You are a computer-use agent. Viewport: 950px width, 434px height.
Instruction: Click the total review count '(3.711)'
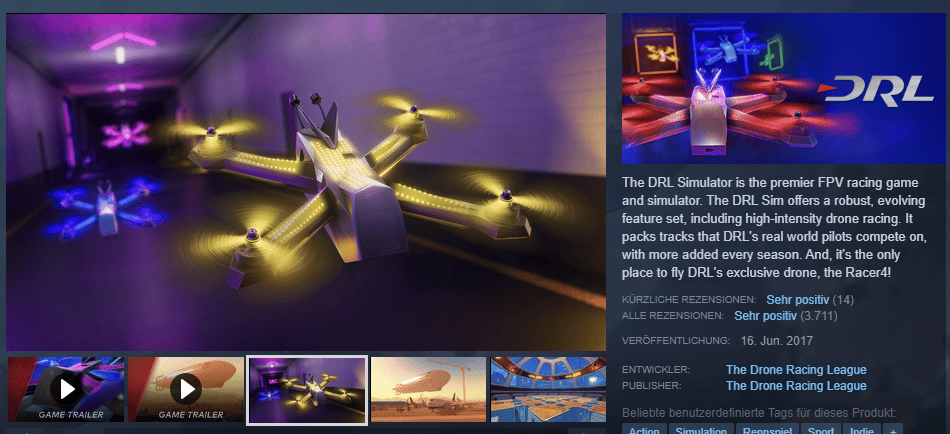point(819,315)
